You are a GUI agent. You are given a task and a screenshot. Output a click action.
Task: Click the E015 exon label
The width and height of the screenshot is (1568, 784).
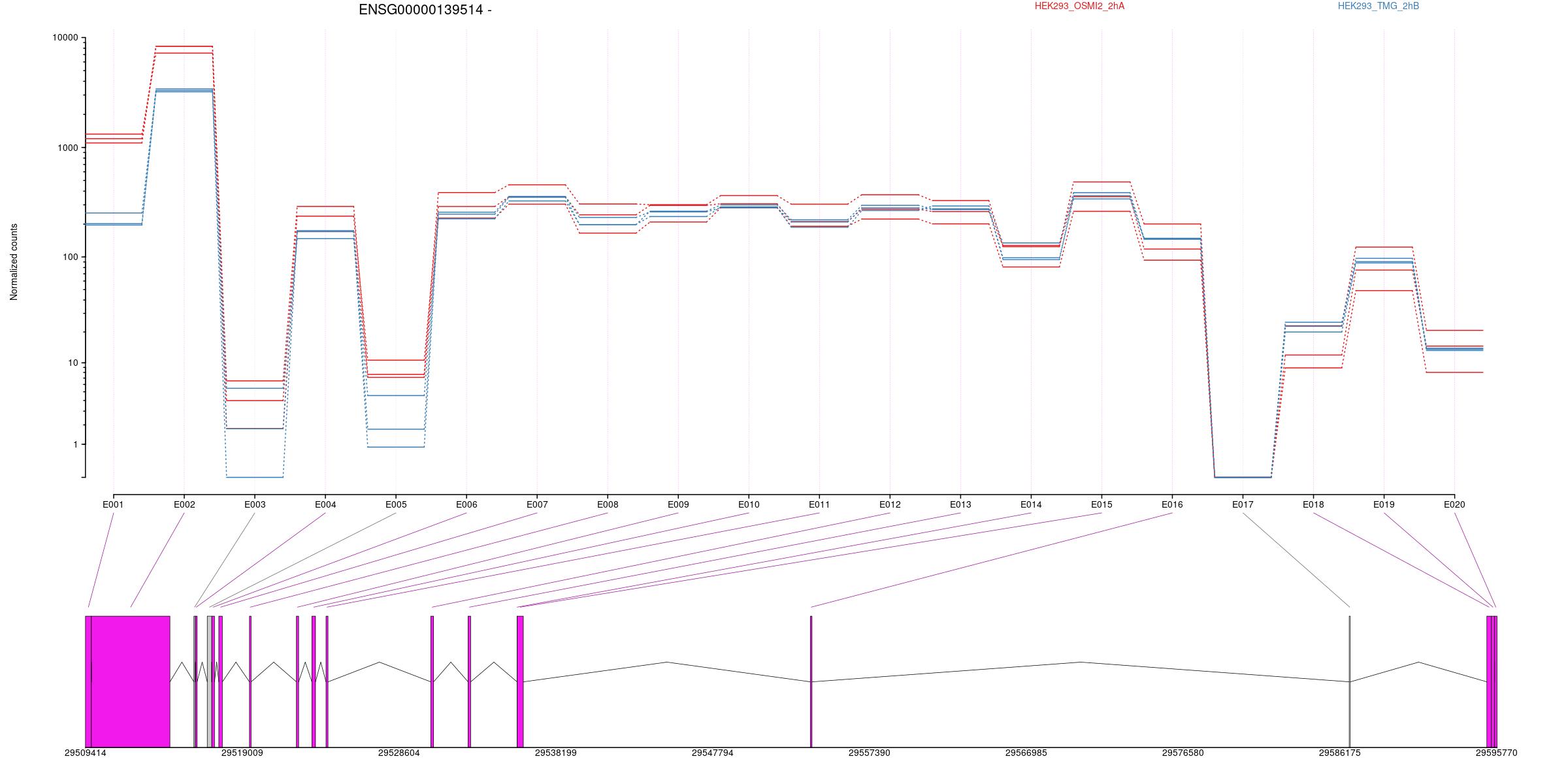(x=1102, y=504)
